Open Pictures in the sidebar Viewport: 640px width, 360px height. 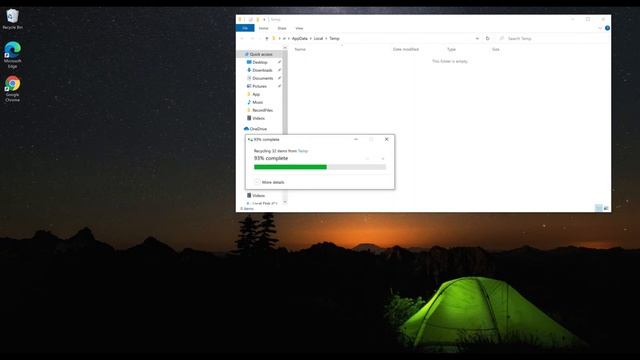[x=260, y=87]
